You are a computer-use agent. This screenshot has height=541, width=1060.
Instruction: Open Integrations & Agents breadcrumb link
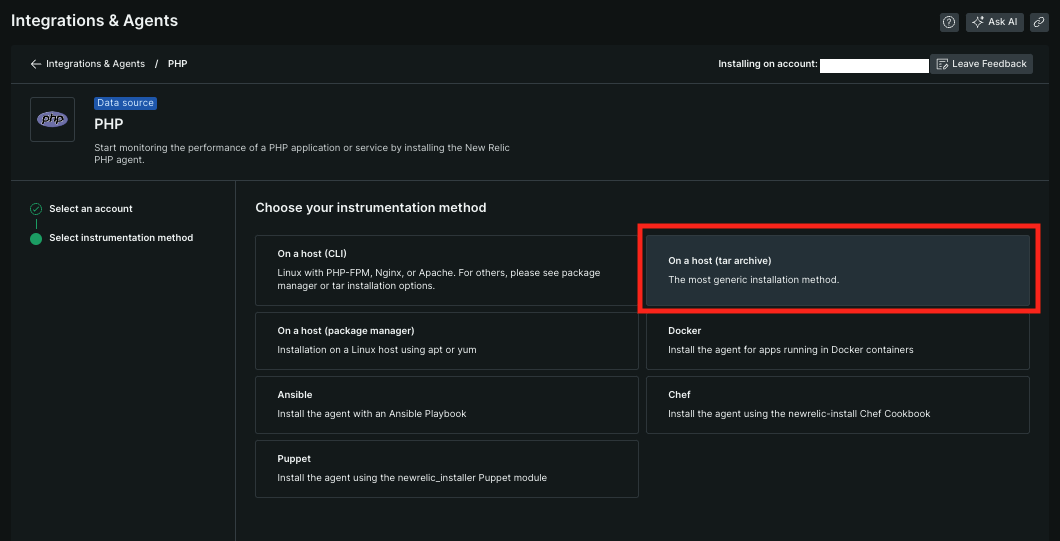(x=95, y=64)
